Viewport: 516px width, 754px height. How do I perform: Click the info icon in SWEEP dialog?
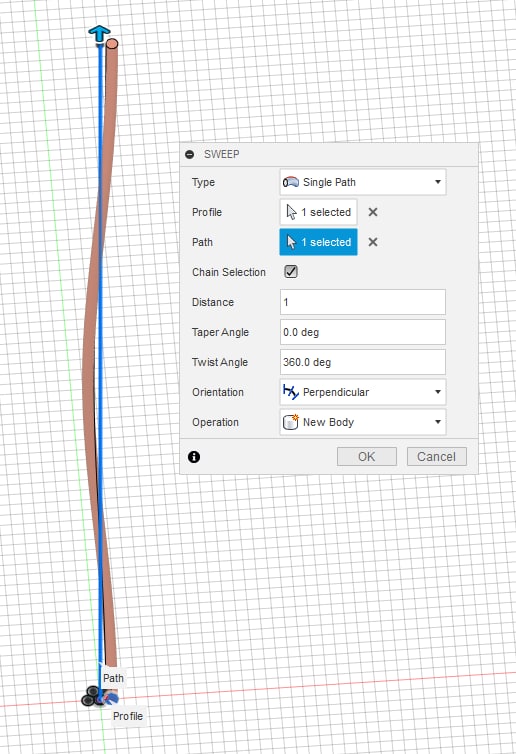[194, 457]
